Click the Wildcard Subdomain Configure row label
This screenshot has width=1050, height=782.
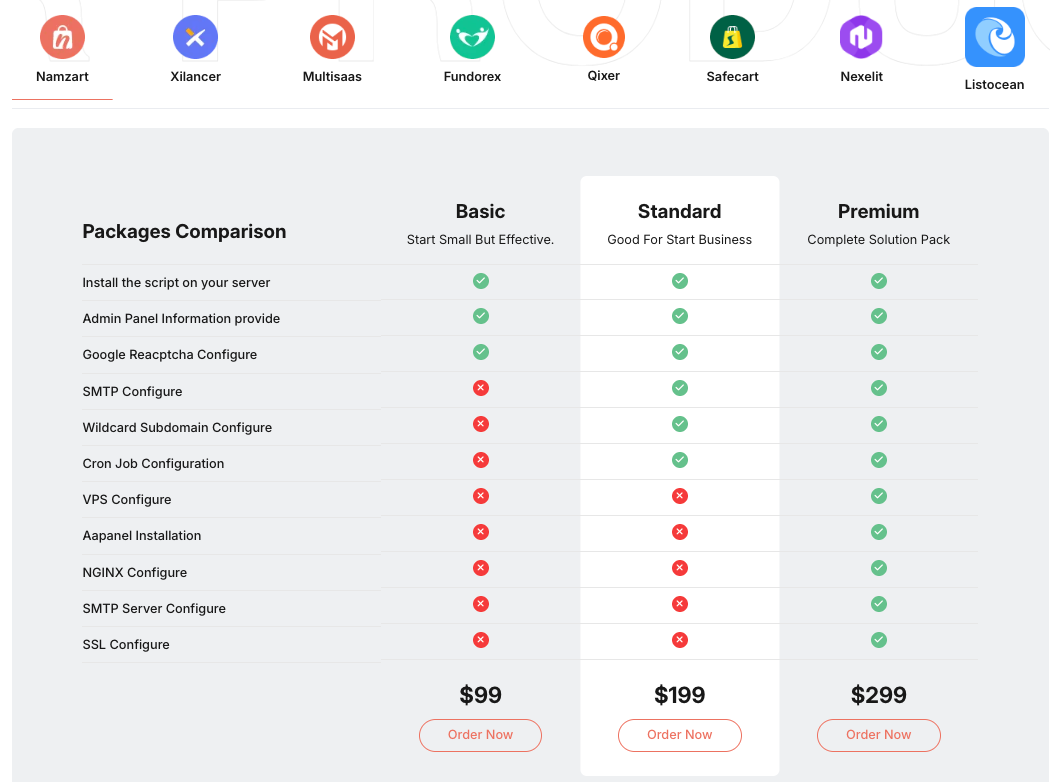(x=177, y=428)
